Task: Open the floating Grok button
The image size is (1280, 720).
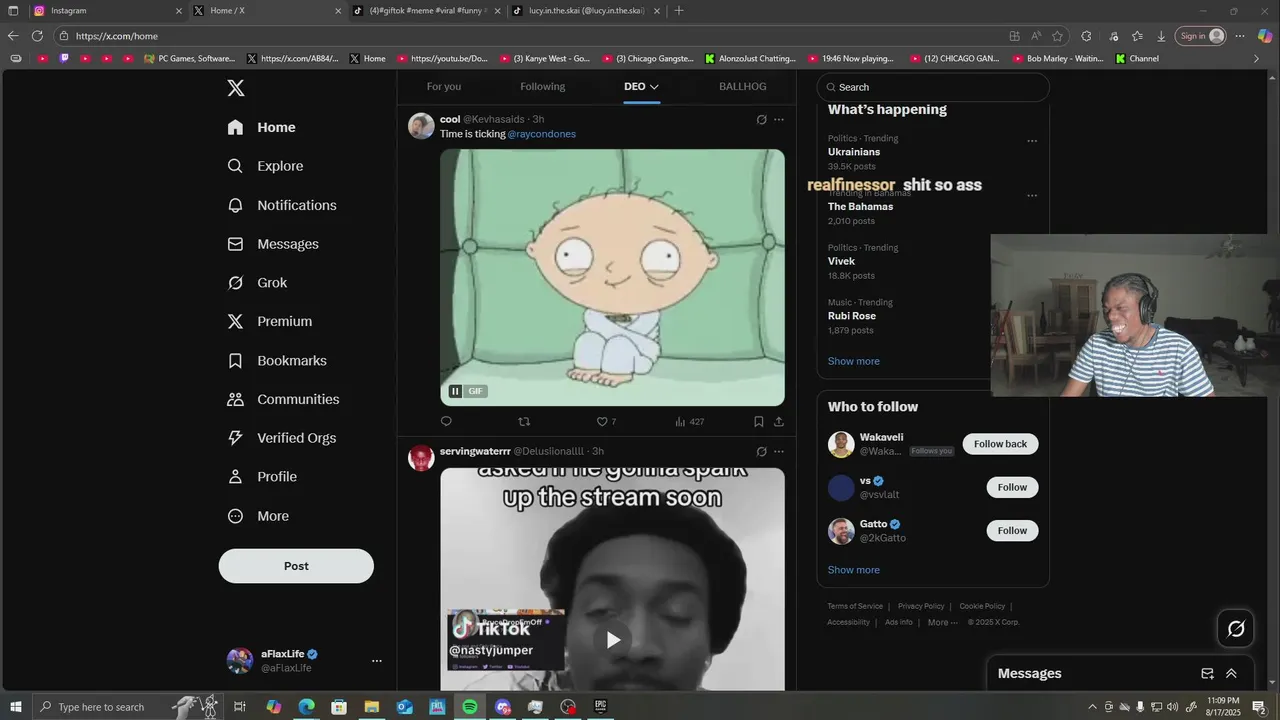Action: (x=1236, y=629)
